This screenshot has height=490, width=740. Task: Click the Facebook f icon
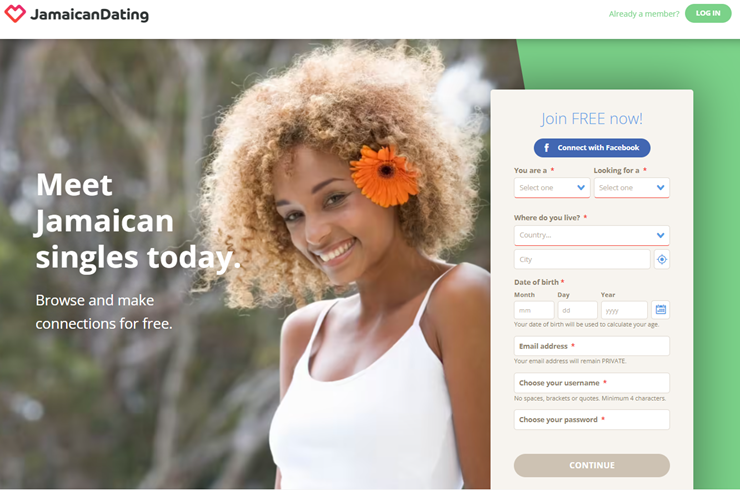(546, 148)
